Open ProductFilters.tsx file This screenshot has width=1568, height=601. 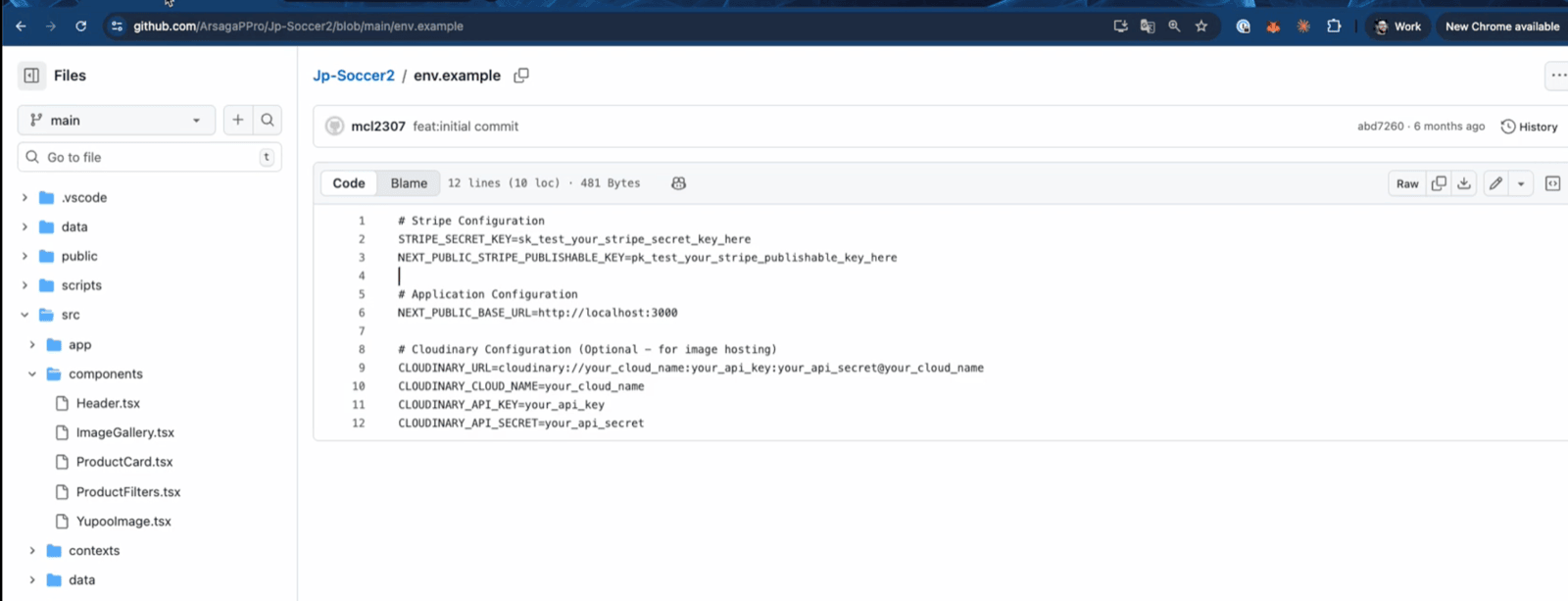128,491
